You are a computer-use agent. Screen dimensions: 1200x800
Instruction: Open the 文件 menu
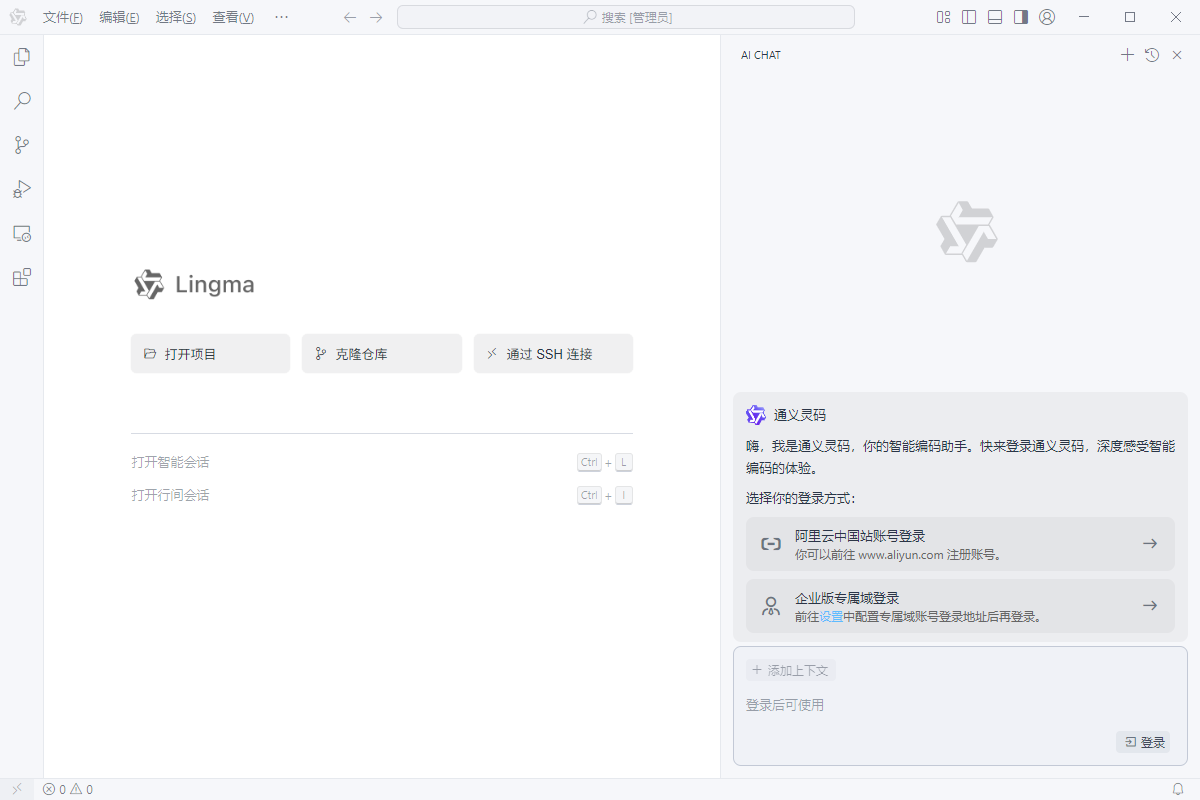tap(63, 17)
